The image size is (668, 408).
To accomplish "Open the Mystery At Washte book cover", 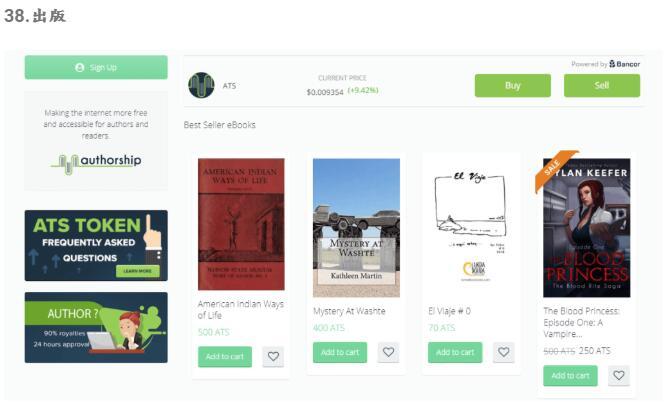I will [x=356, y=228].
